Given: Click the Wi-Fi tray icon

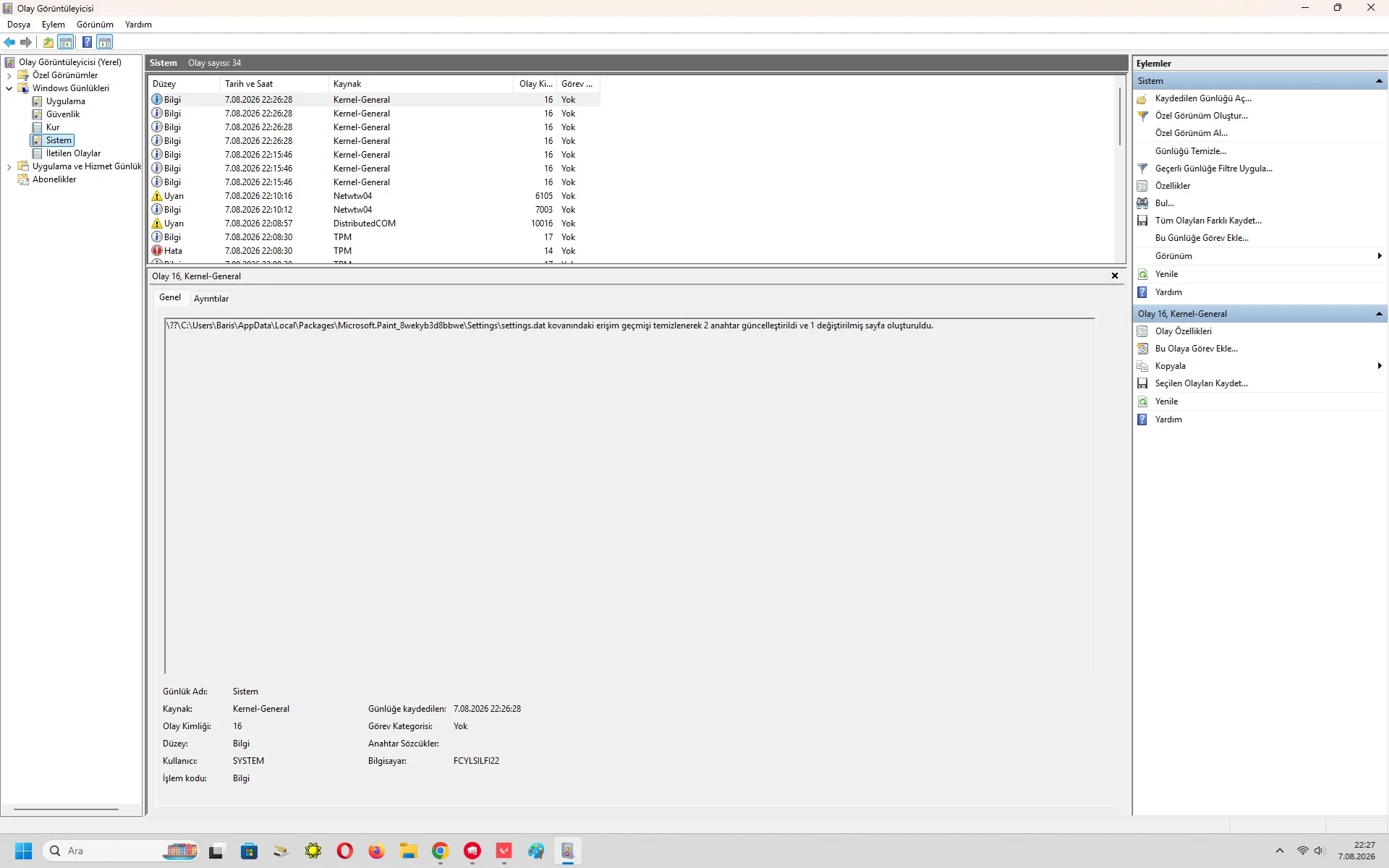Looking at the screenshot, I should coord(1302,851).
